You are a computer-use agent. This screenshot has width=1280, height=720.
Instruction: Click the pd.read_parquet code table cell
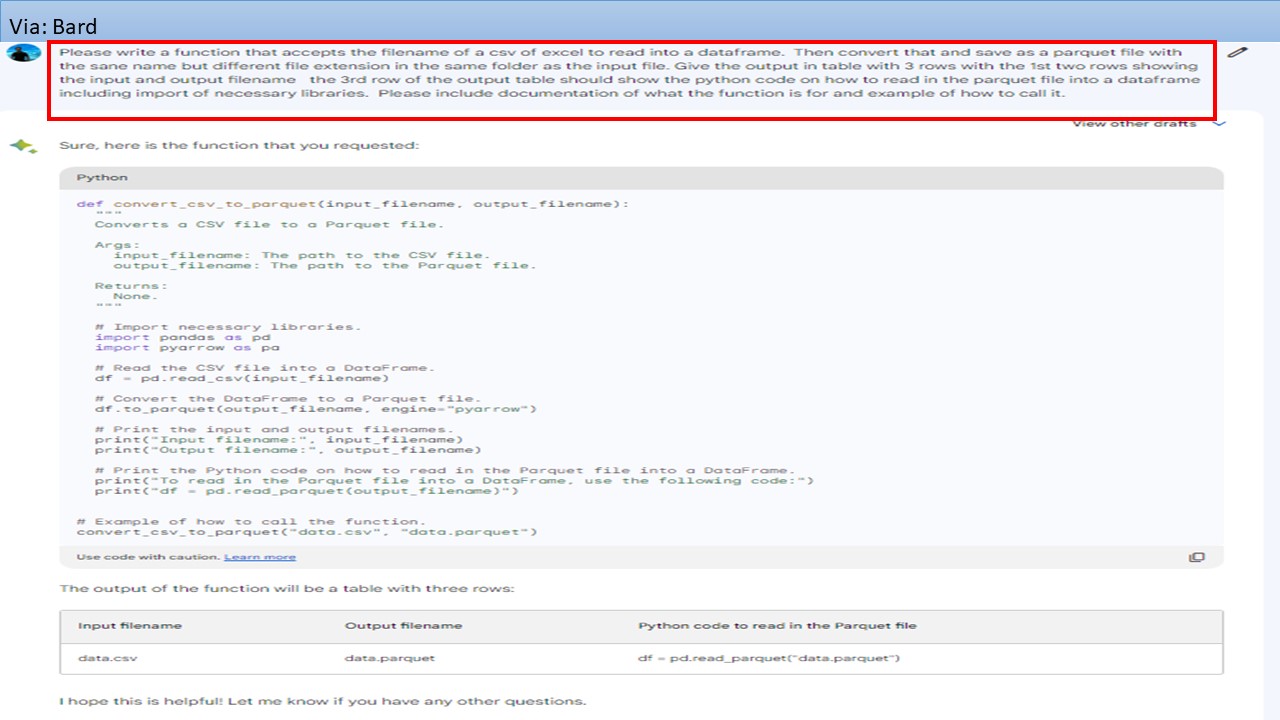(x=769, y=658)
